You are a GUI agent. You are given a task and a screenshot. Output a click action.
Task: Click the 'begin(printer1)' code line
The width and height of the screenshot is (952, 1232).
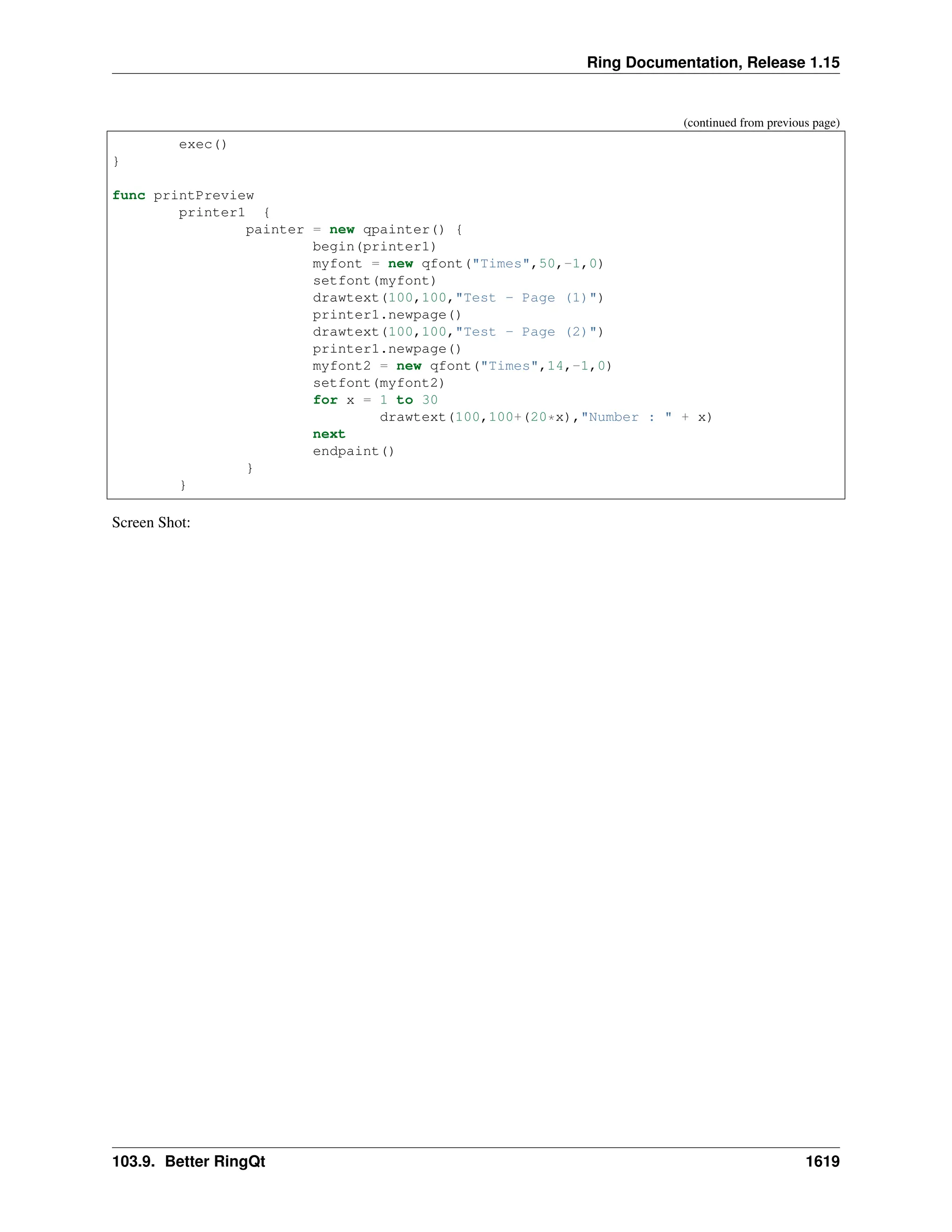point(375,246)
